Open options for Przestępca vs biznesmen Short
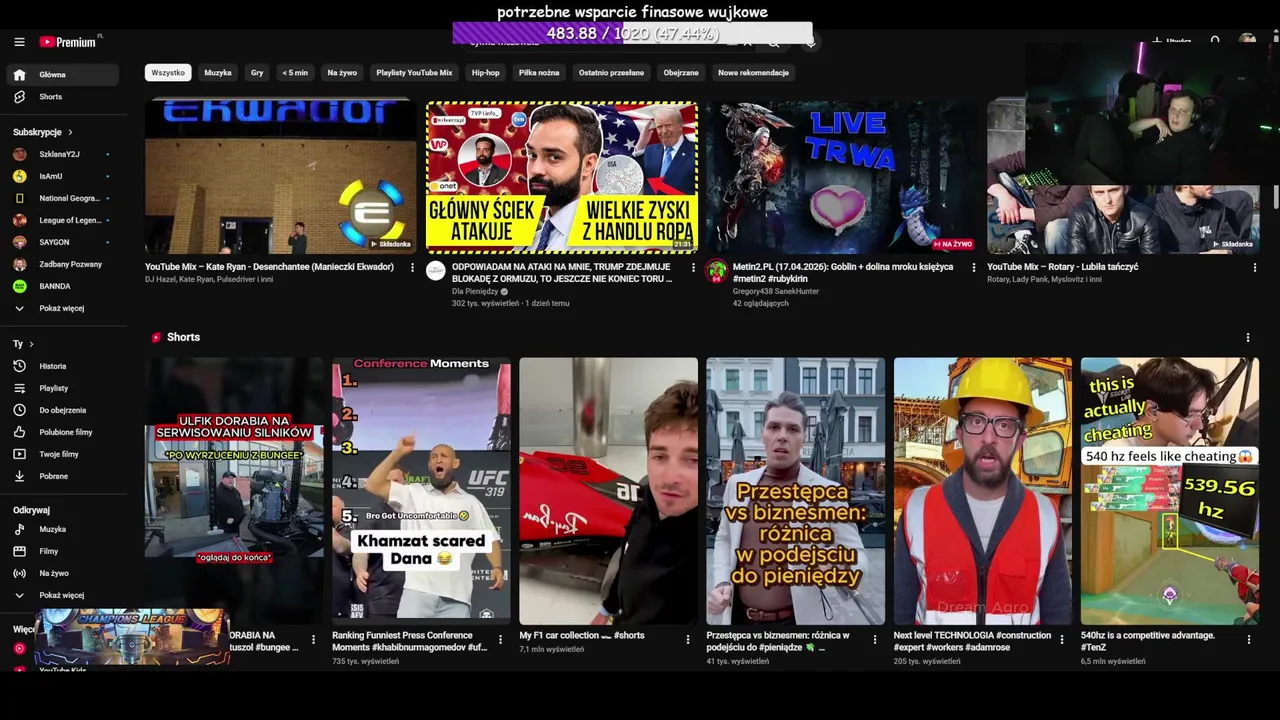This screenshot has width=1280, height=720. coord(874,639)
